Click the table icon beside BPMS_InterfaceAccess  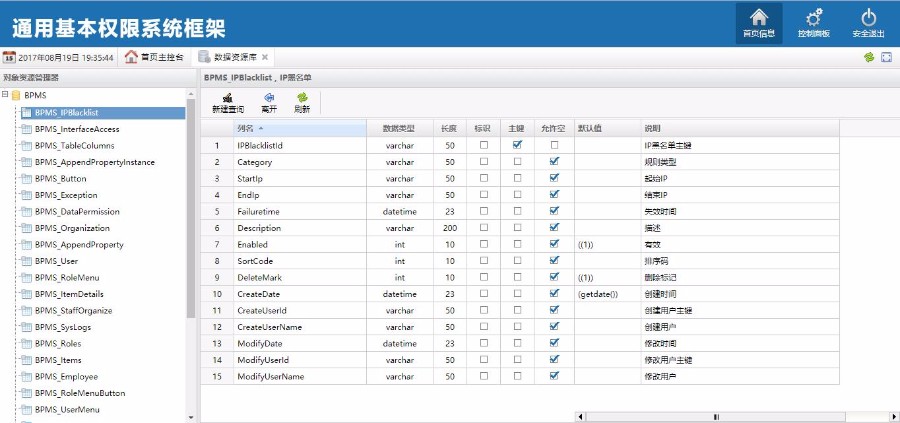pyautogui.click(x=26, y=129)
